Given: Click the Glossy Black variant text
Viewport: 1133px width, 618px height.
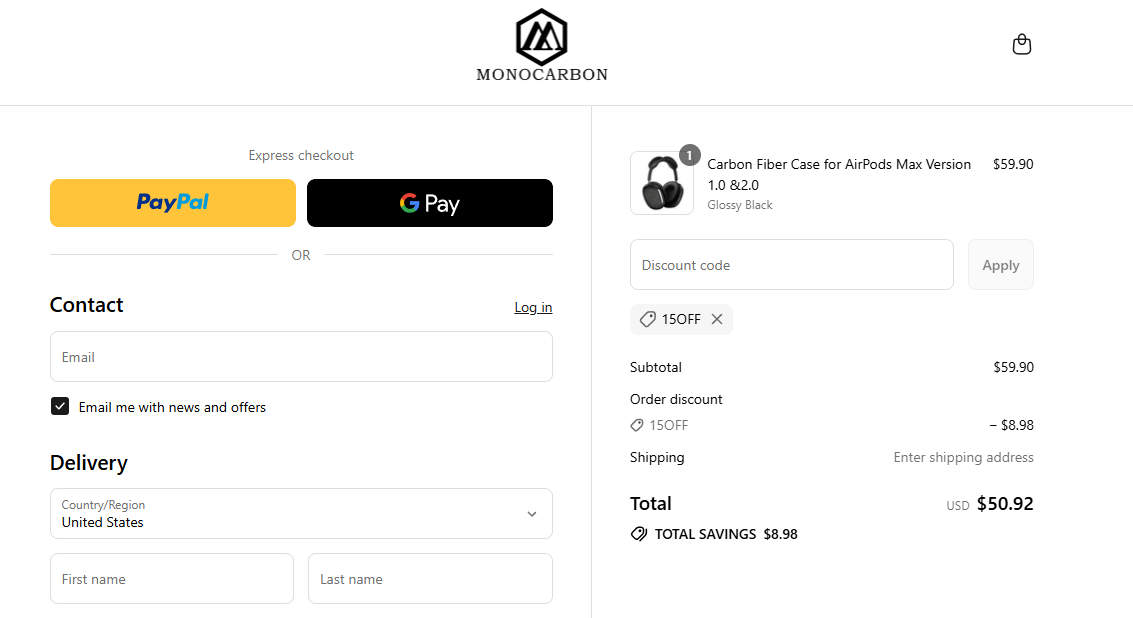Looking at the screenshot, I should pos(740,205).
